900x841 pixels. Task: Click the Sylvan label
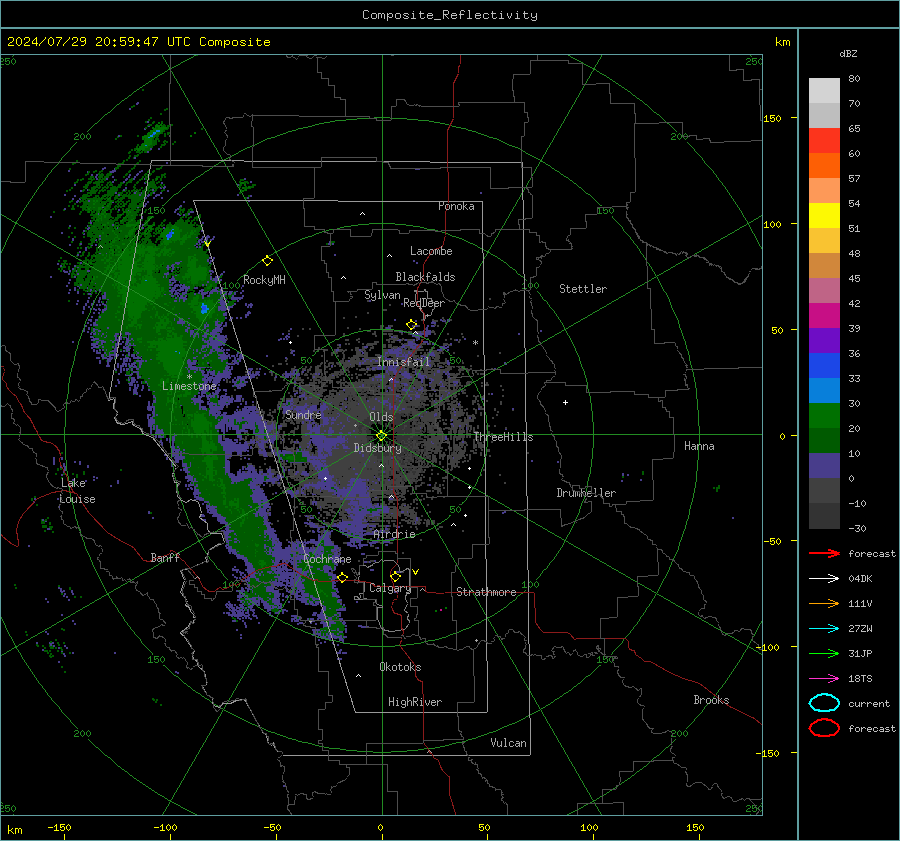click(382, 295)
